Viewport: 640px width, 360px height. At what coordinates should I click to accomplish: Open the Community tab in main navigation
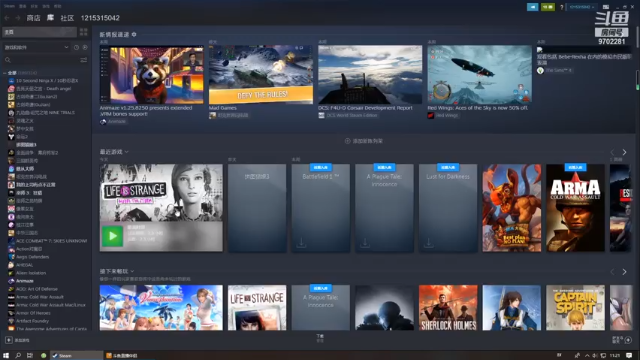click(67, 18)
